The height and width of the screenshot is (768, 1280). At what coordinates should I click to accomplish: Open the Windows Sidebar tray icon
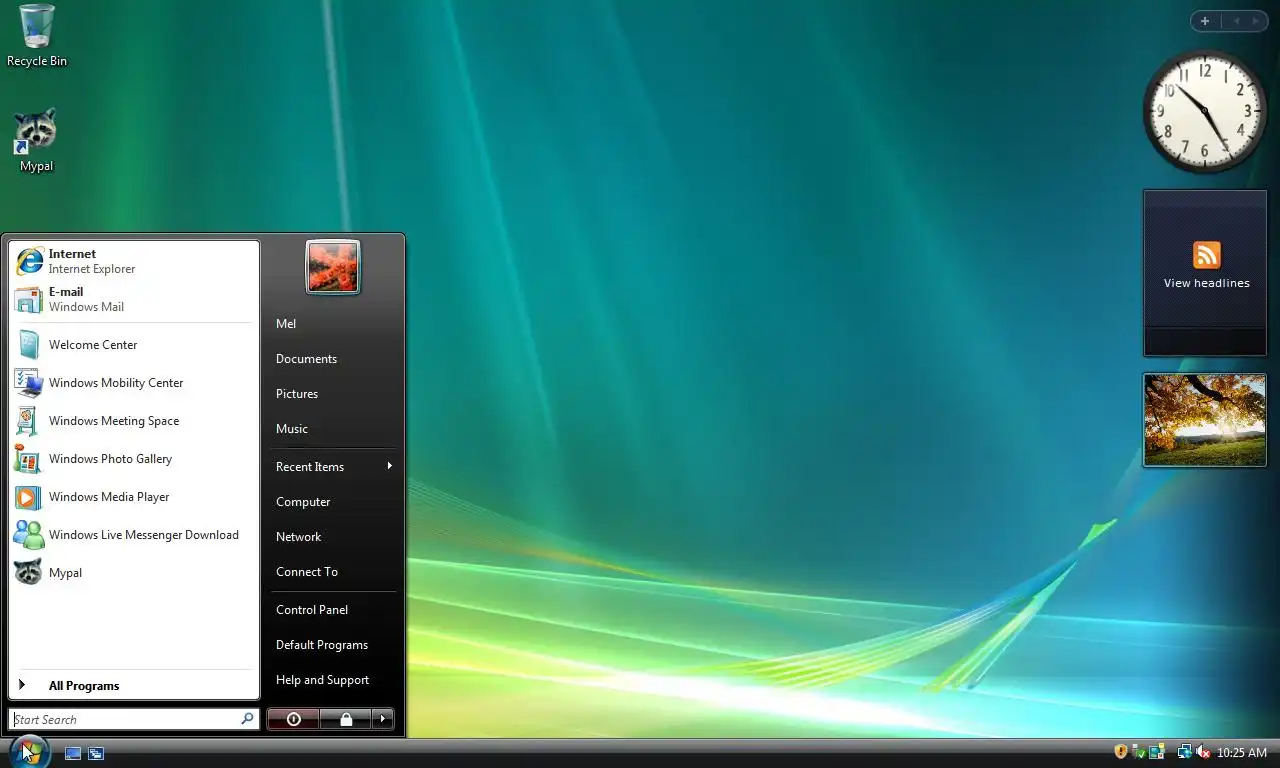tap(1157, 752)
